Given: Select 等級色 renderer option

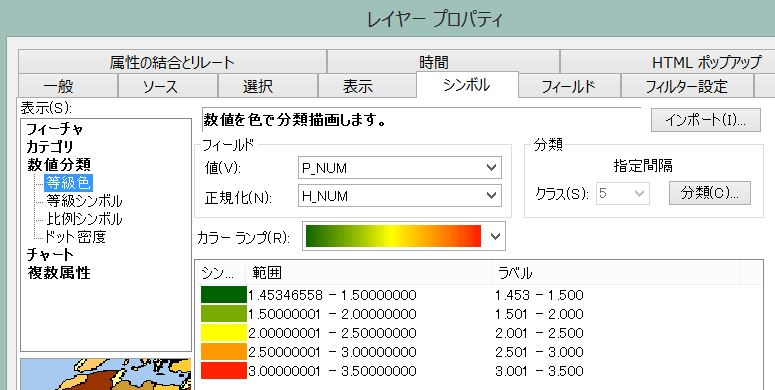Looking at the screenshot, I should (x=68, y=183).
